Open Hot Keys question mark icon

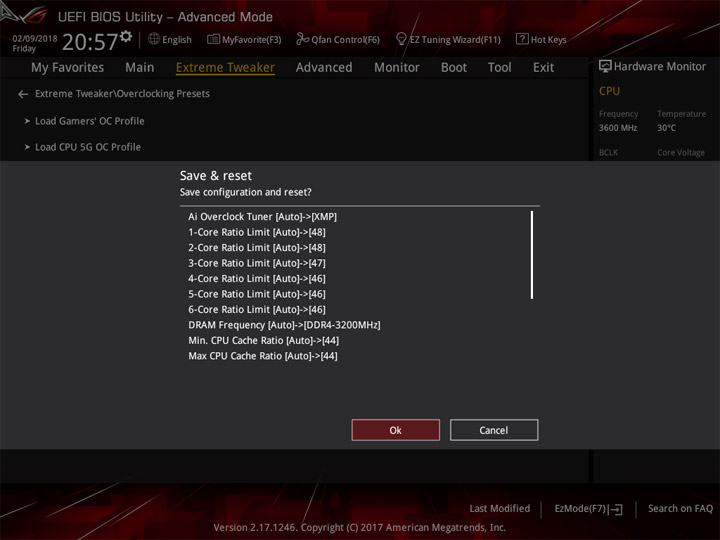point(522,39)
